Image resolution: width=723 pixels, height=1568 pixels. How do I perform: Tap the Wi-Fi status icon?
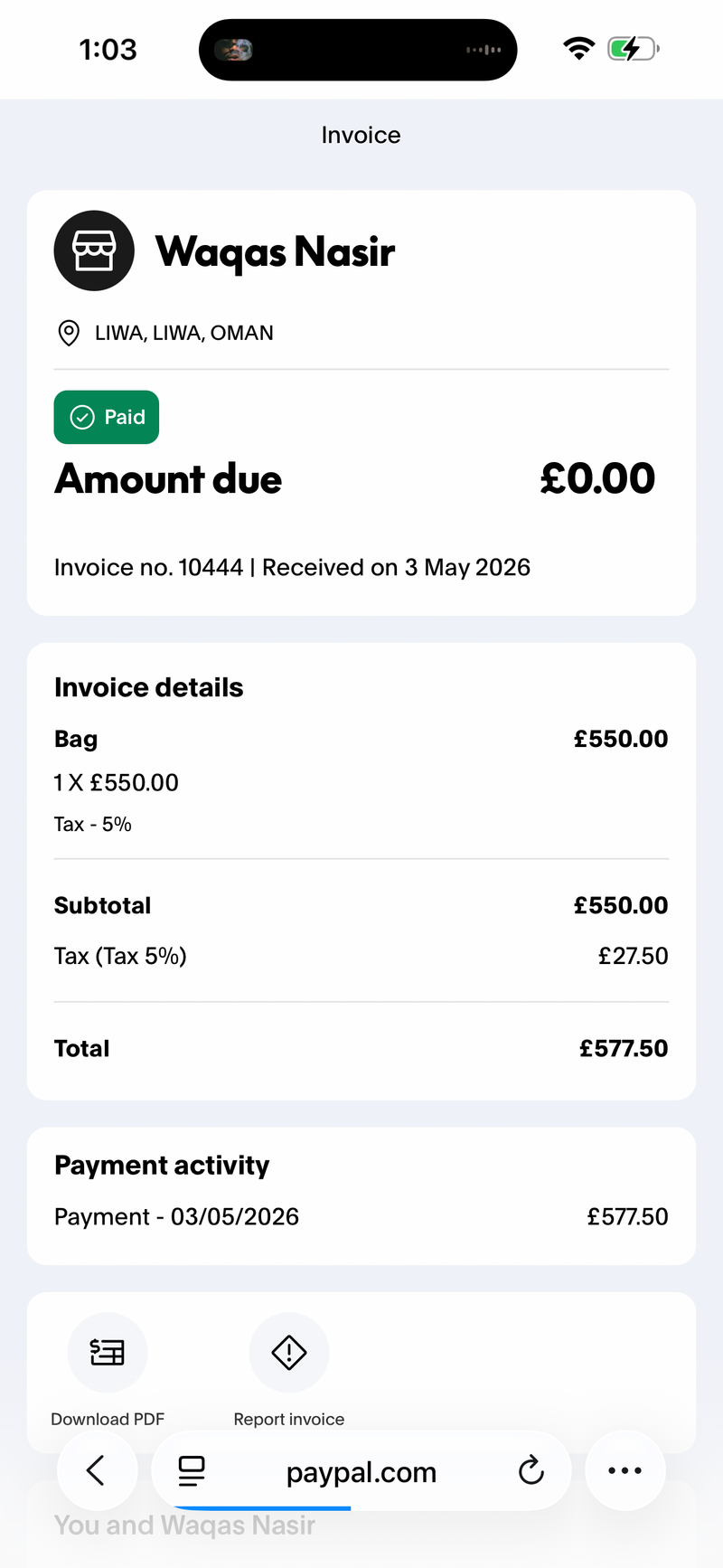point(578,48)
